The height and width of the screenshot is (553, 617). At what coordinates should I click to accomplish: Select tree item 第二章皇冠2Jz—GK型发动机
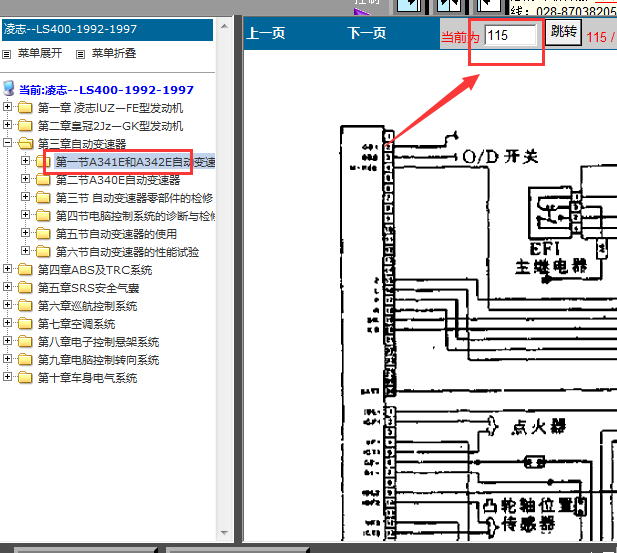tap(110, 126)
